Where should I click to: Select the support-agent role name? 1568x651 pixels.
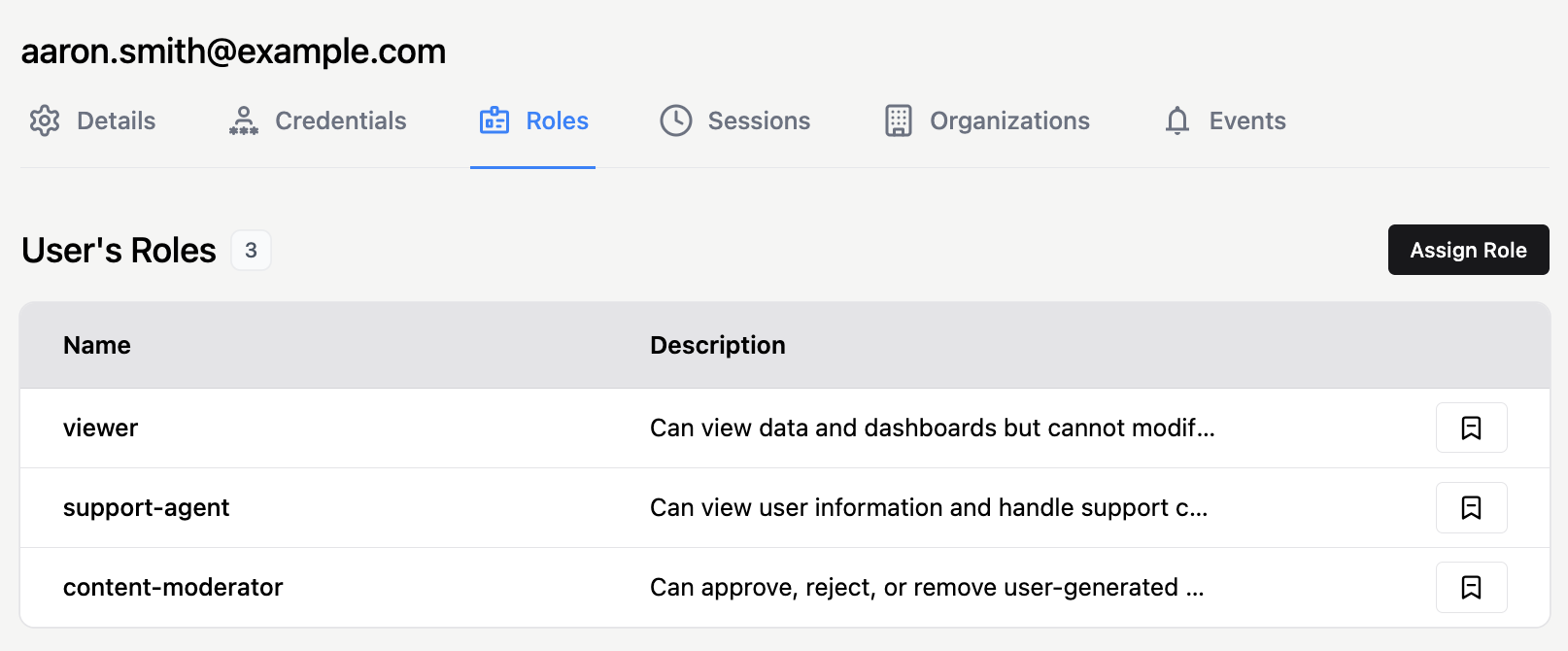147,507
